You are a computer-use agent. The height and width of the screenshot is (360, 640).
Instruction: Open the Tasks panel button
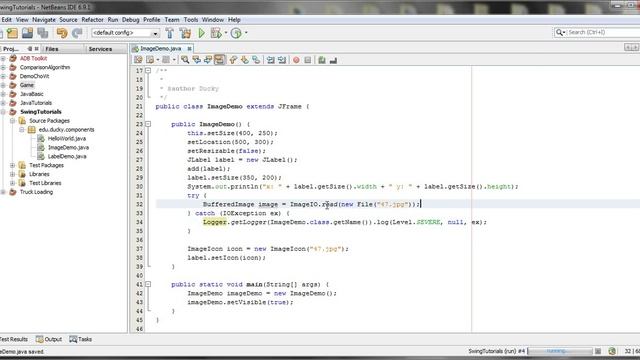pyautogui.click(x=80, y=339)
